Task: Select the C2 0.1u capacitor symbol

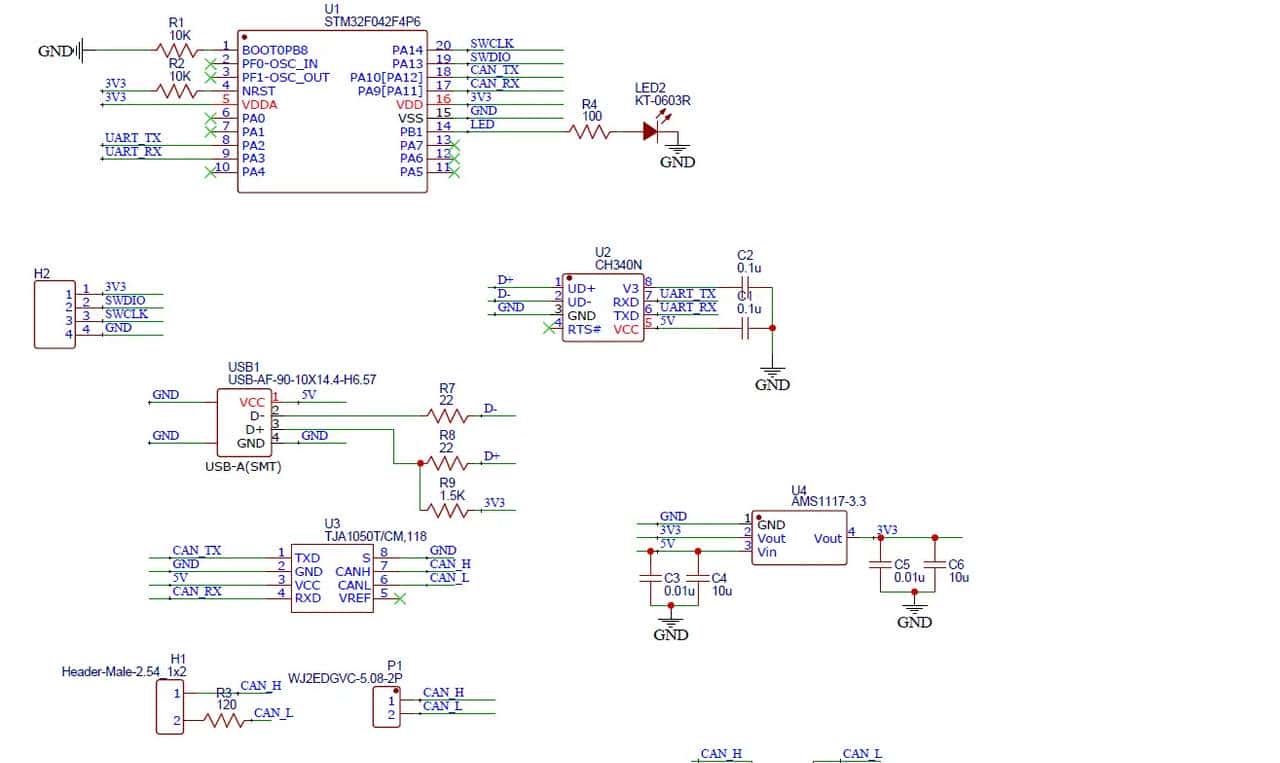Action: pyautogui.click(x=743, y=288)
